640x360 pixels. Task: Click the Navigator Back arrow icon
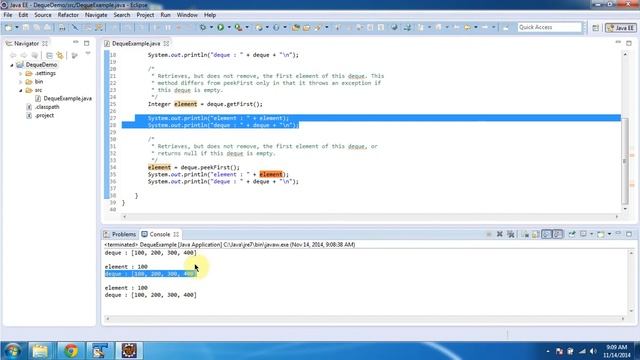tap(13, 55)
